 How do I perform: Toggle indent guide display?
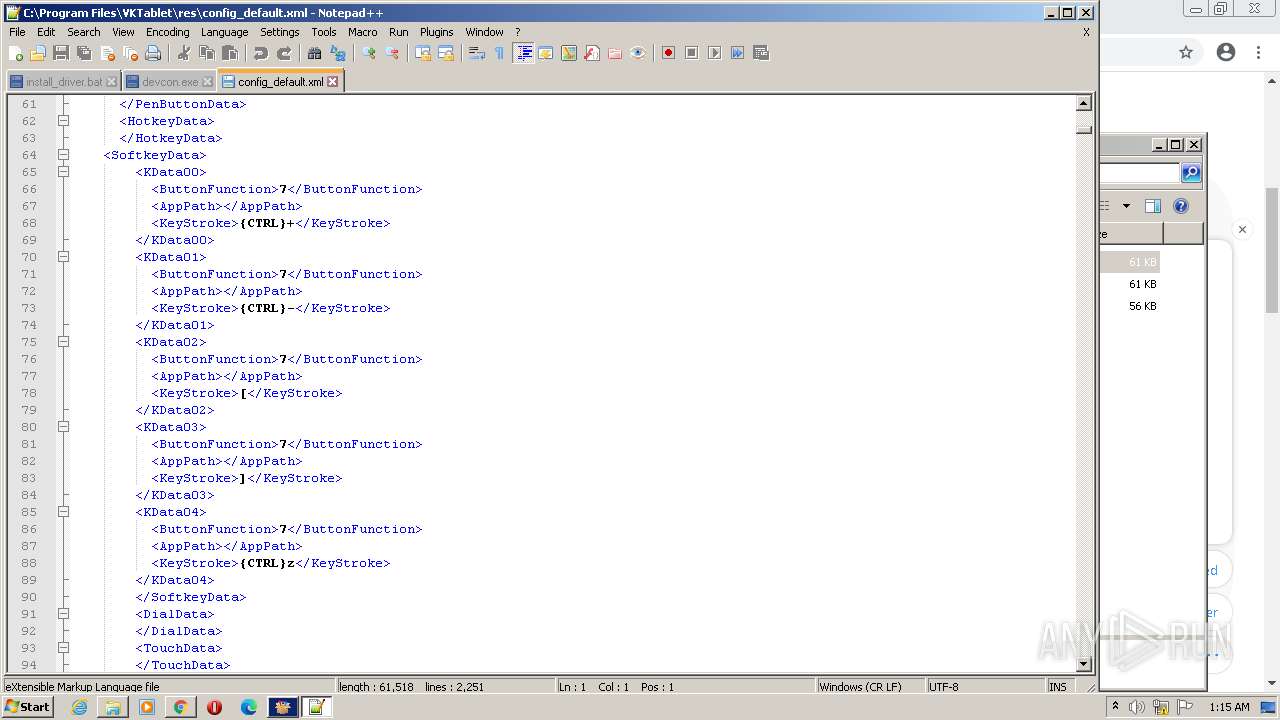[523, 53]
